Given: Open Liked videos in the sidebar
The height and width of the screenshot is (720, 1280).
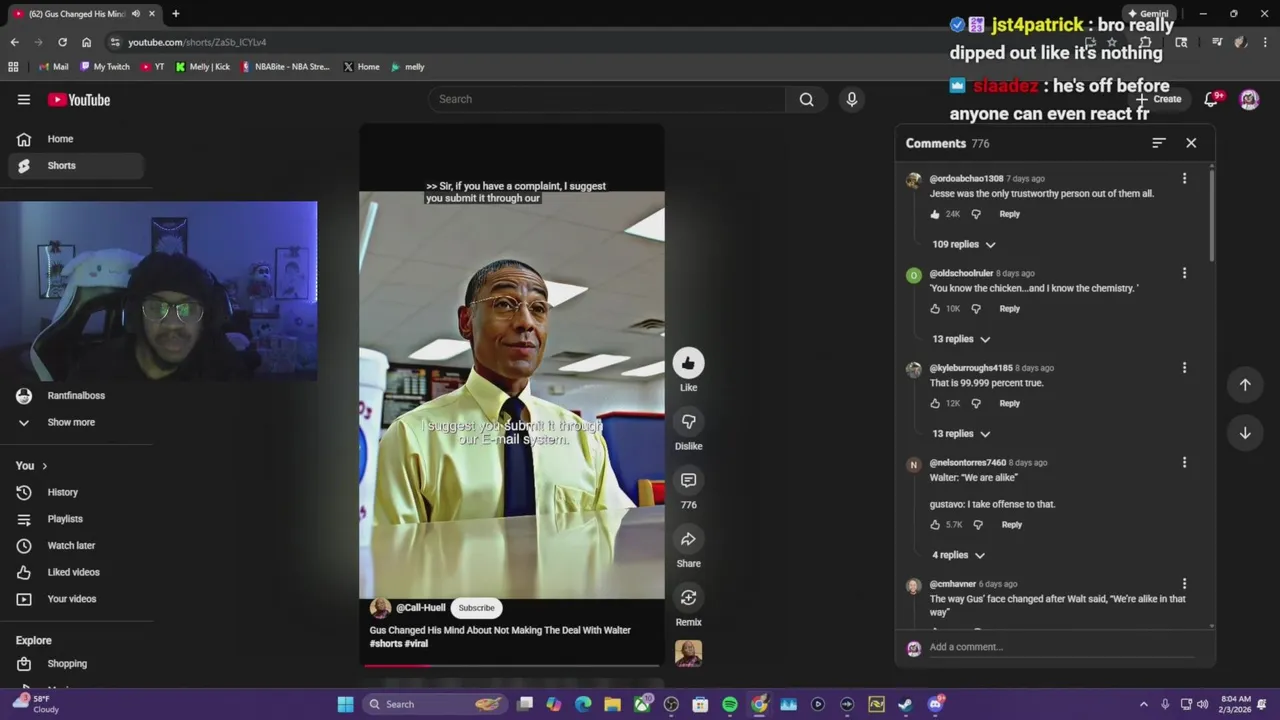Looking at the screenshot, I should pyautogui.click(x=72, y=572).
